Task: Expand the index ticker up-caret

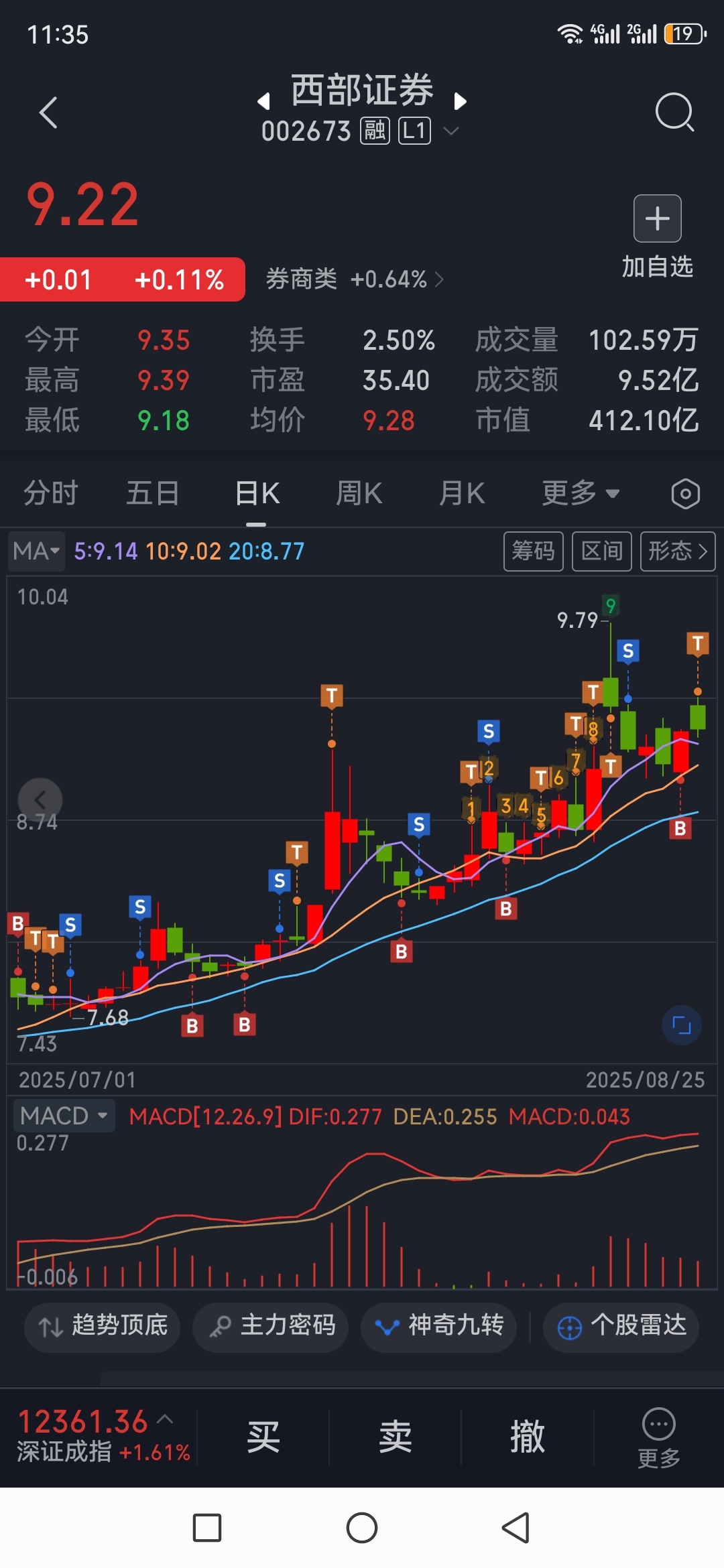Action: (165, 1419)
